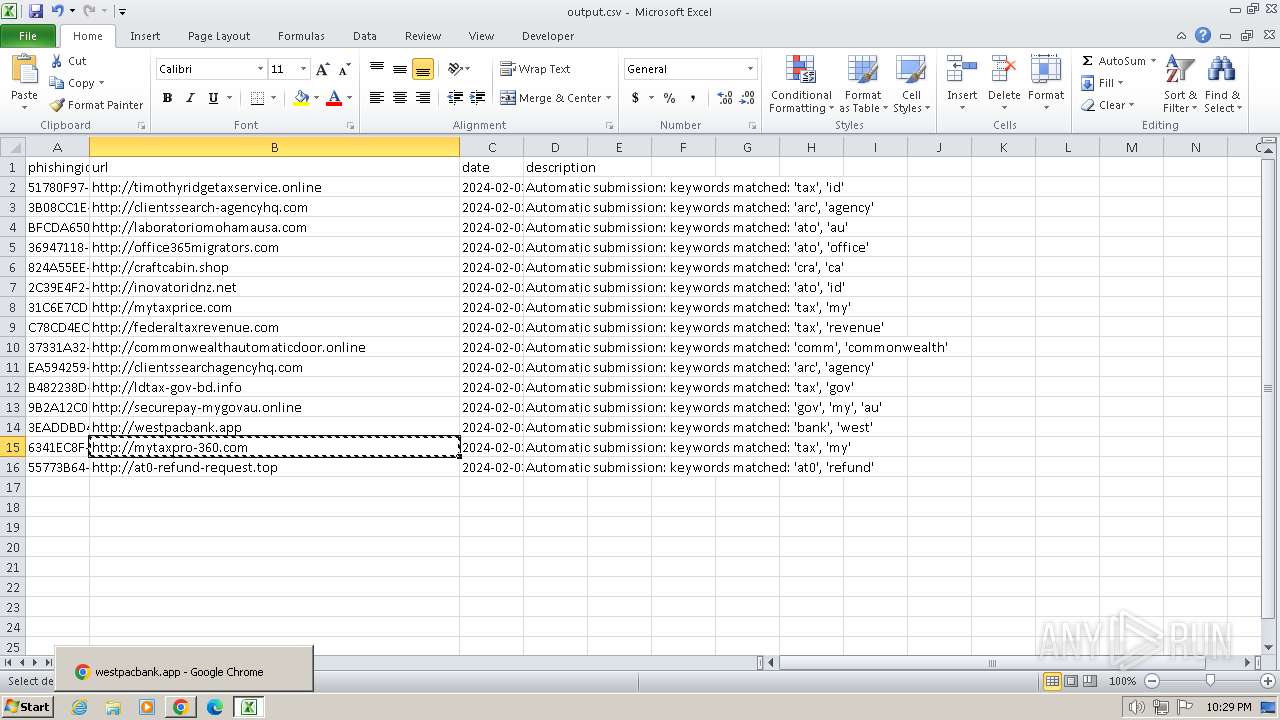Toggle Wrap Text on selected cell
The image size is (1280, 720).
click(x=536, y=69)
